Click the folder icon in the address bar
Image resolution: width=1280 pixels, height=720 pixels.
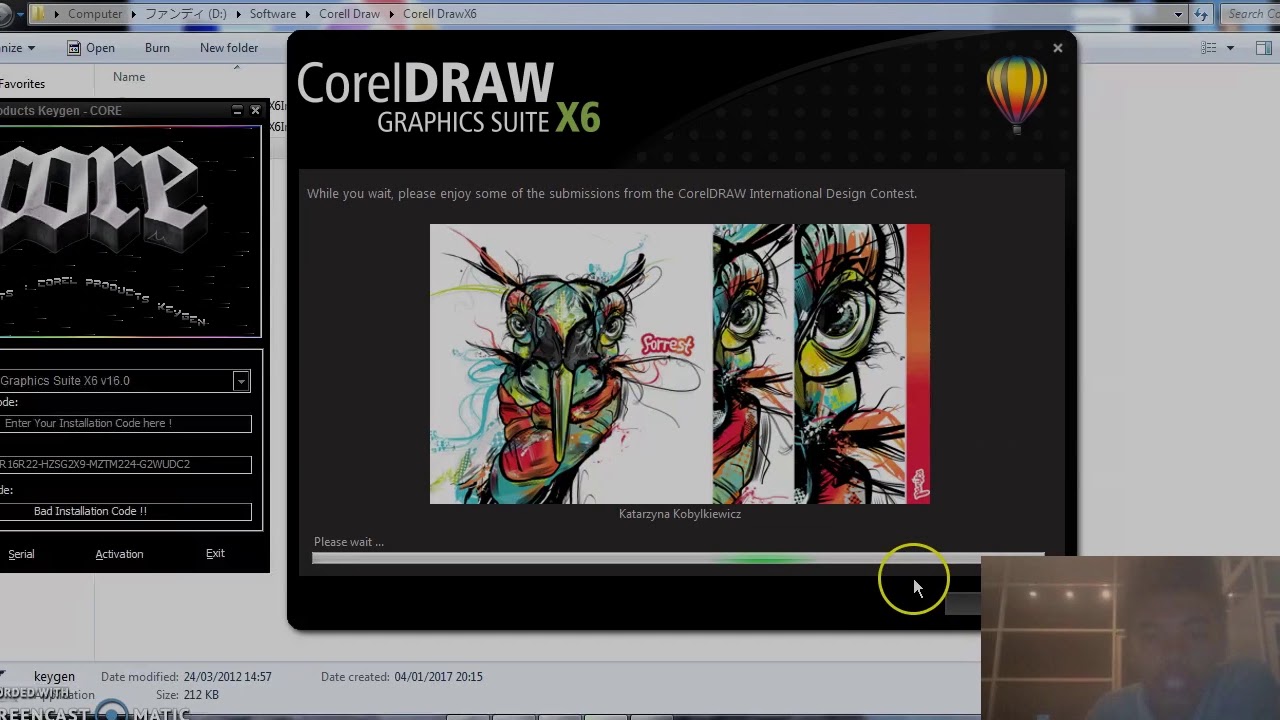[39, 14]
